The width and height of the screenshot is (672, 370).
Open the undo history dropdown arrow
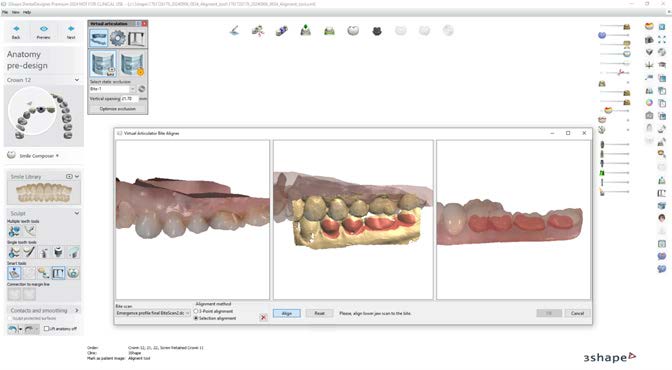point(20,329)
